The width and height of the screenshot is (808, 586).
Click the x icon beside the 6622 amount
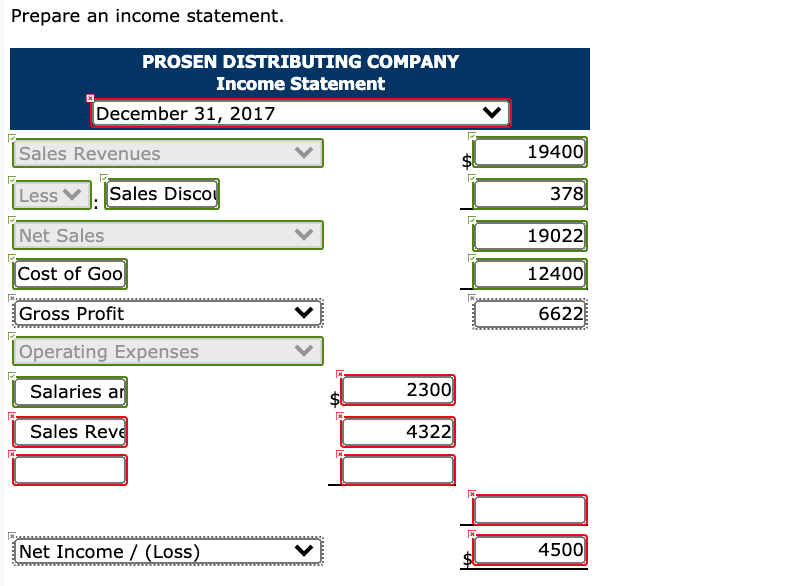(473, 296)
